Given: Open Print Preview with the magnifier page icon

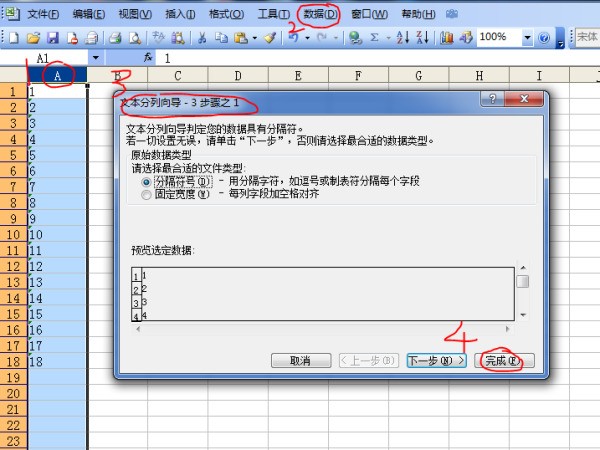Looking at the screenshot, I should tap(135, 38).
